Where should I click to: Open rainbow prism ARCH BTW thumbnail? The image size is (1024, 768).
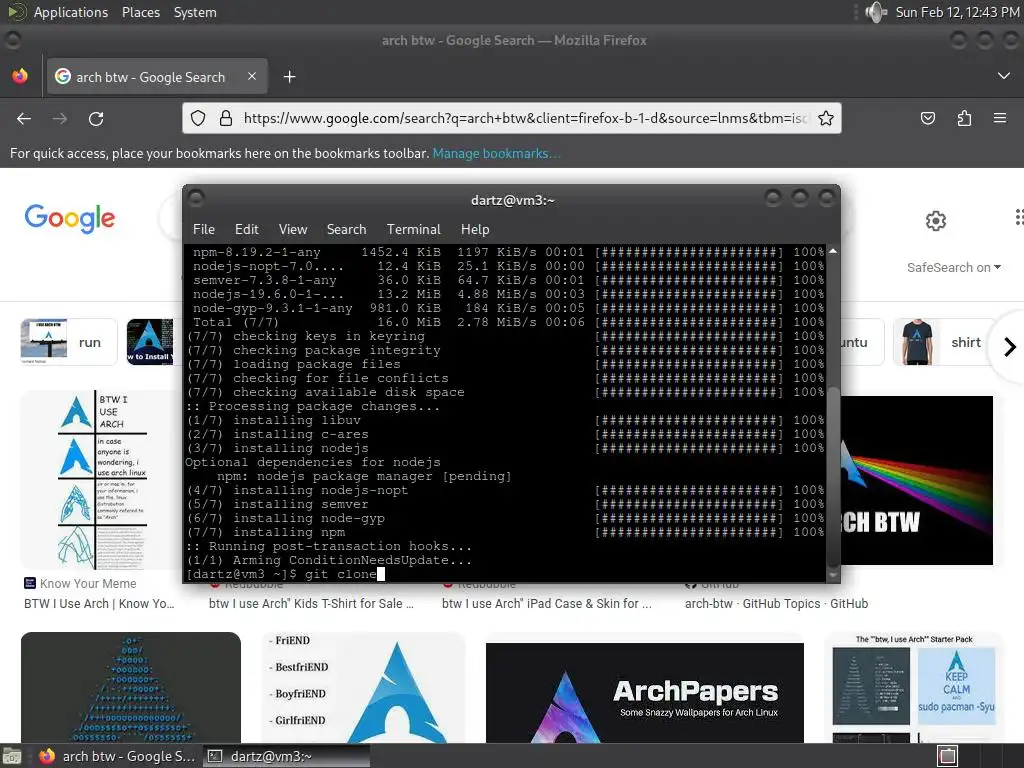(917, 480)
